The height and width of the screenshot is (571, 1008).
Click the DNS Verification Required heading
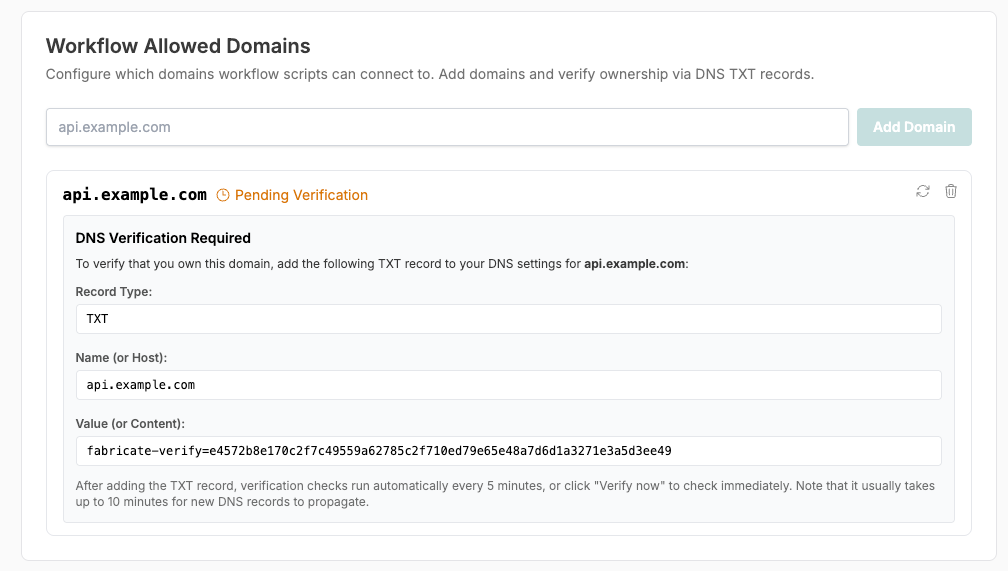coord(163,238)
